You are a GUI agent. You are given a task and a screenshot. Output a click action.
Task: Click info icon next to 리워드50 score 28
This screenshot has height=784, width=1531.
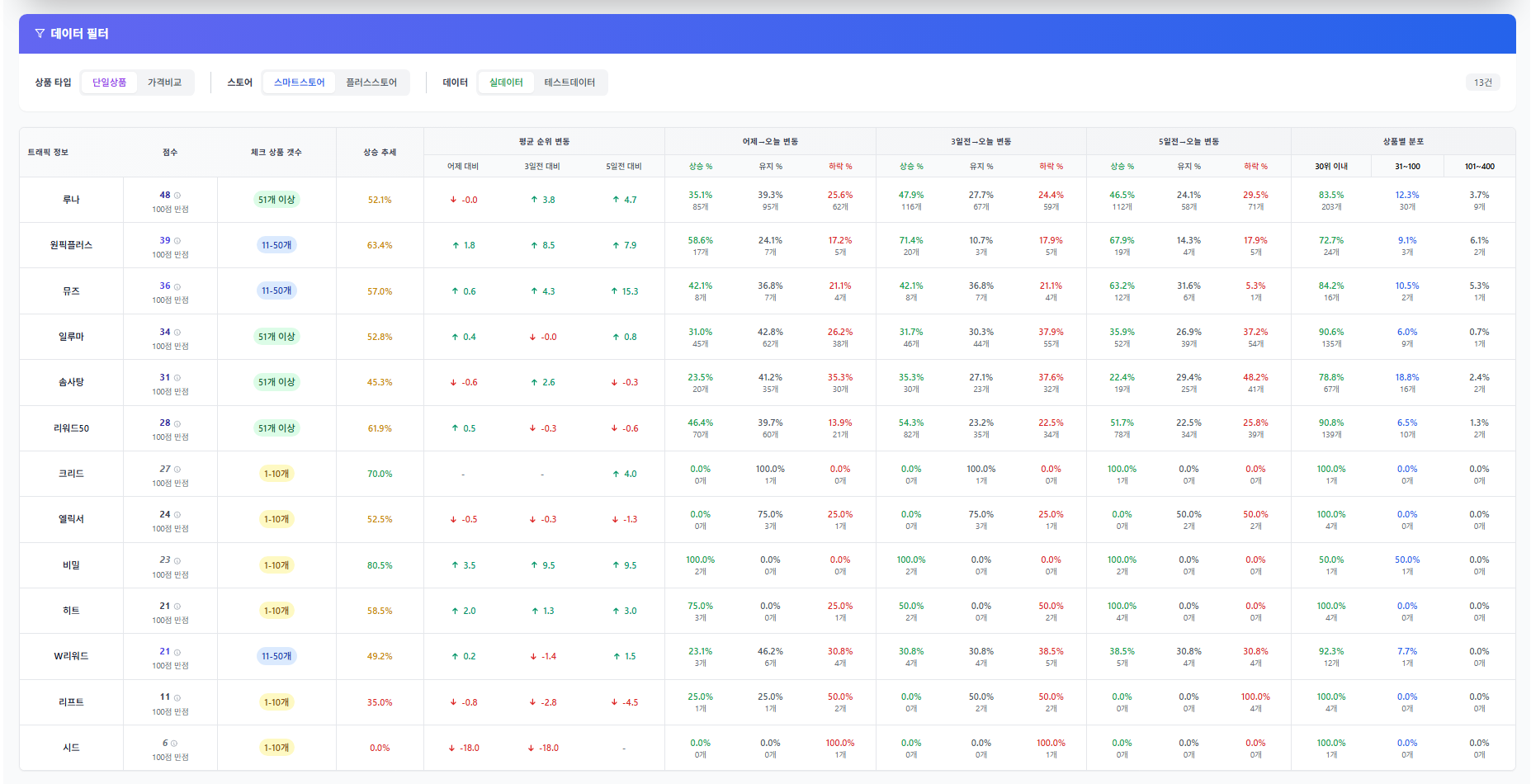pyautogui.click(x=177, y=423)
